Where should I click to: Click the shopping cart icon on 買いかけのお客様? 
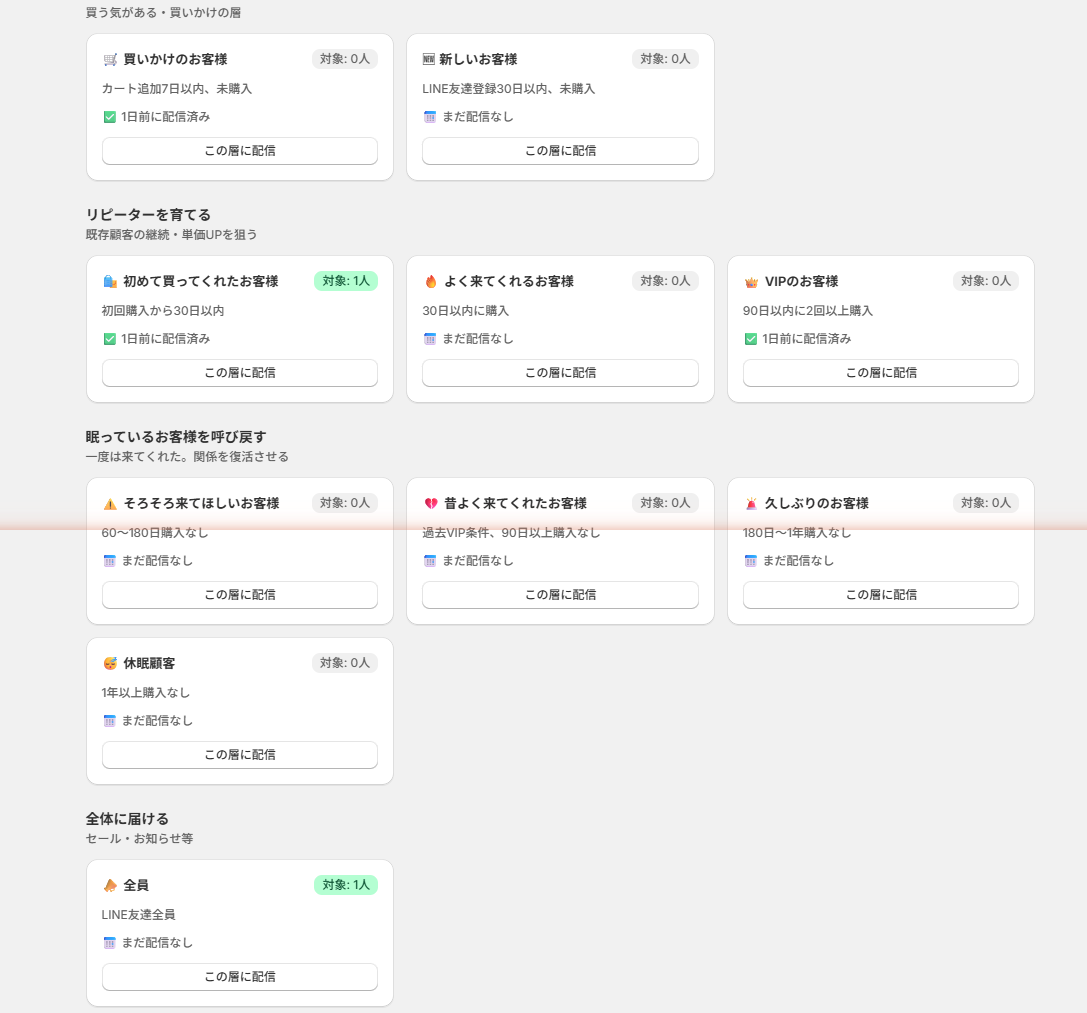[x=110, y=60]
